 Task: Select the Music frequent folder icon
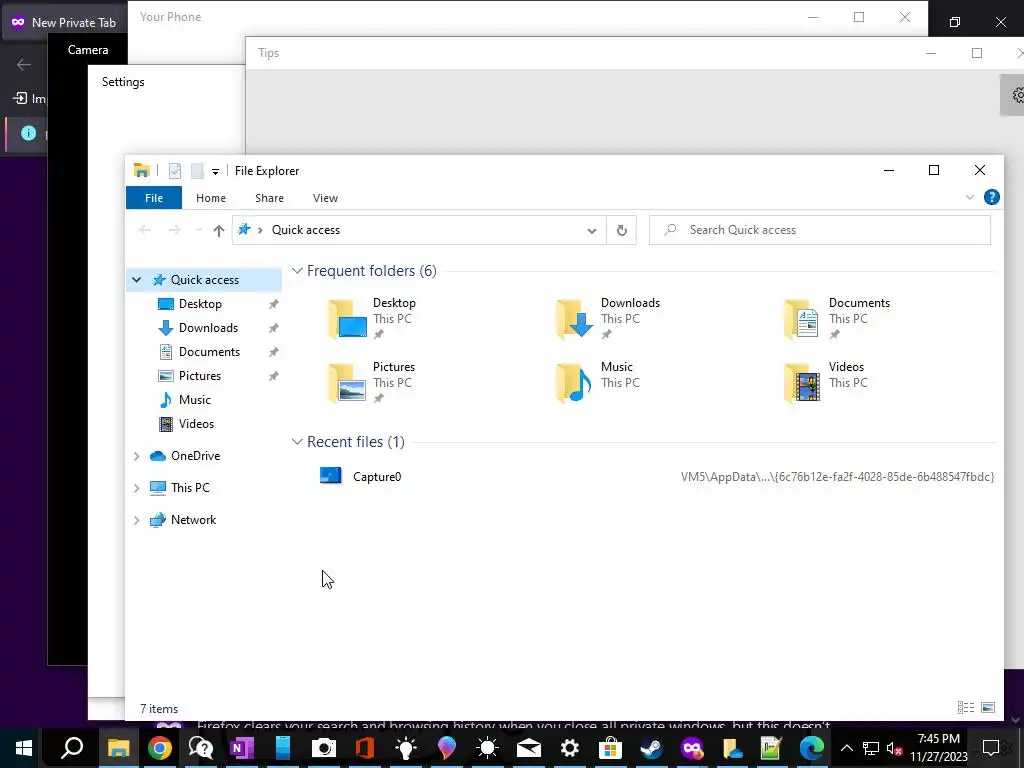(575, 383)
